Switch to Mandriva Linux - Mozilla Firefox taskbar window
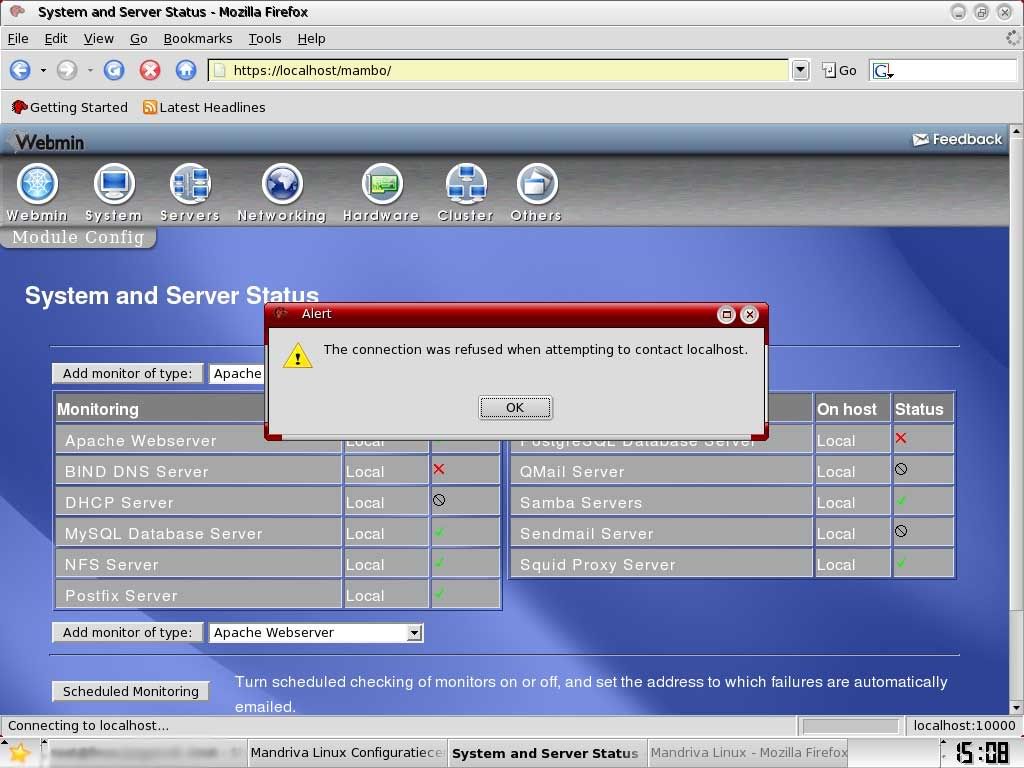Screen dimensions: 1024x768 pyautogui.click(x=748, y=753)
